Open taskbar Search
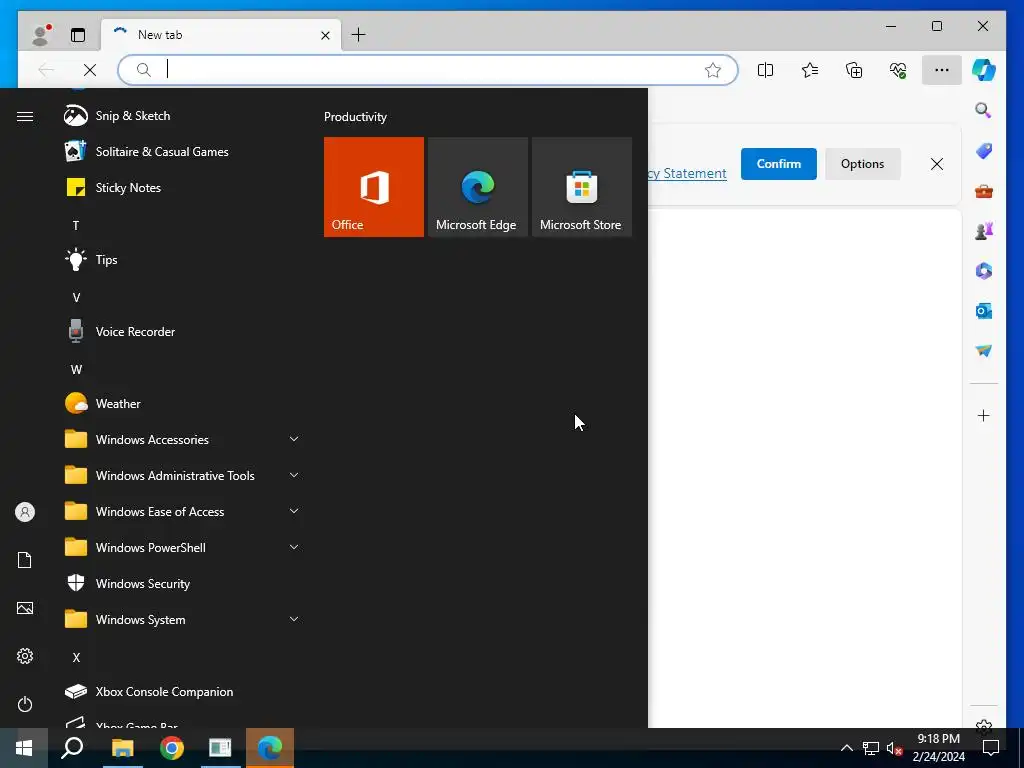The height and width of the screenshot is (768, 1024). (x=72, y=748)
